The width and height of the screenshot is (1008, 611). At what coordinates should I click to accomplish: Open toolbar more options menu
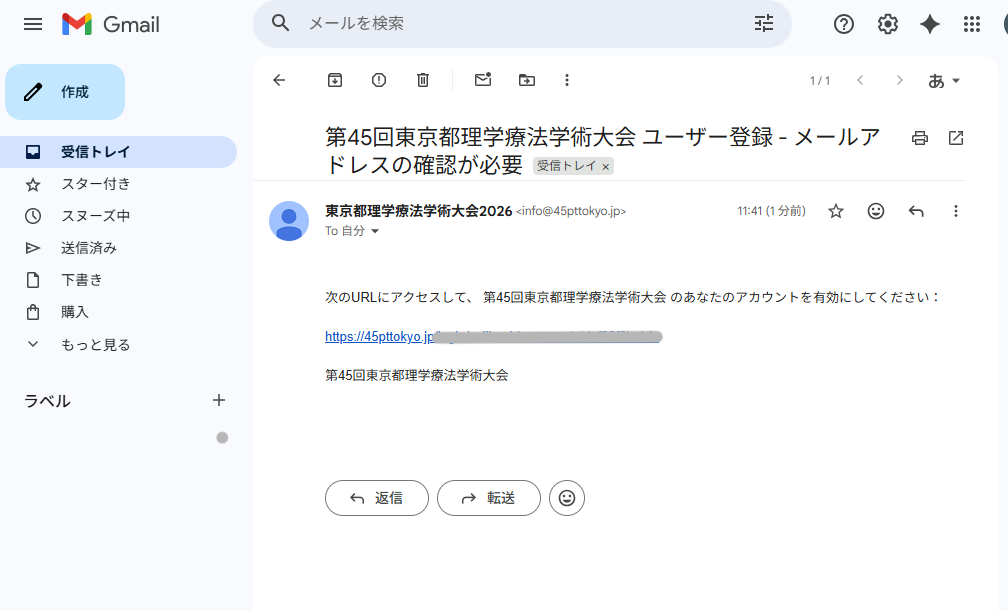566,80
